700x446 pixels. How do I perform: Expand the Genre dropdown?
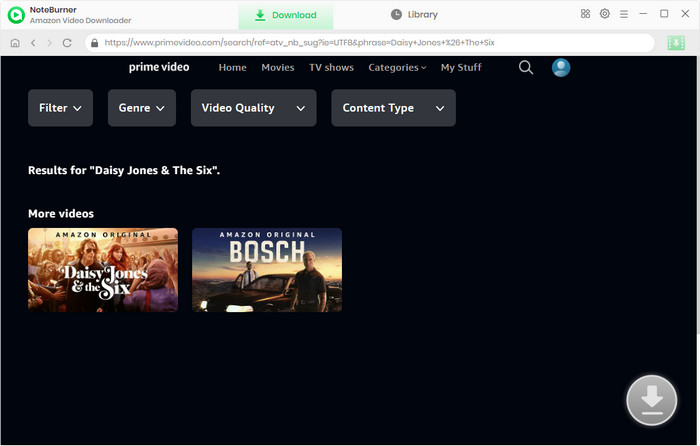pos(142,108)
